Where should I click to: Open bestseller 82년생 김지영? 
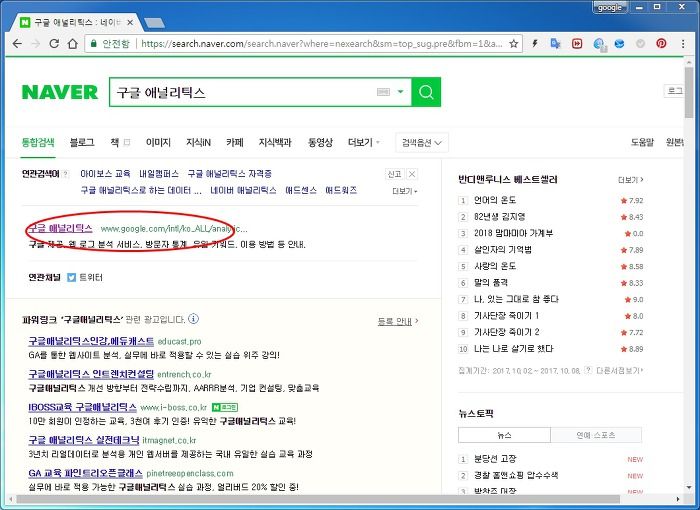click(x=499, y=217)
